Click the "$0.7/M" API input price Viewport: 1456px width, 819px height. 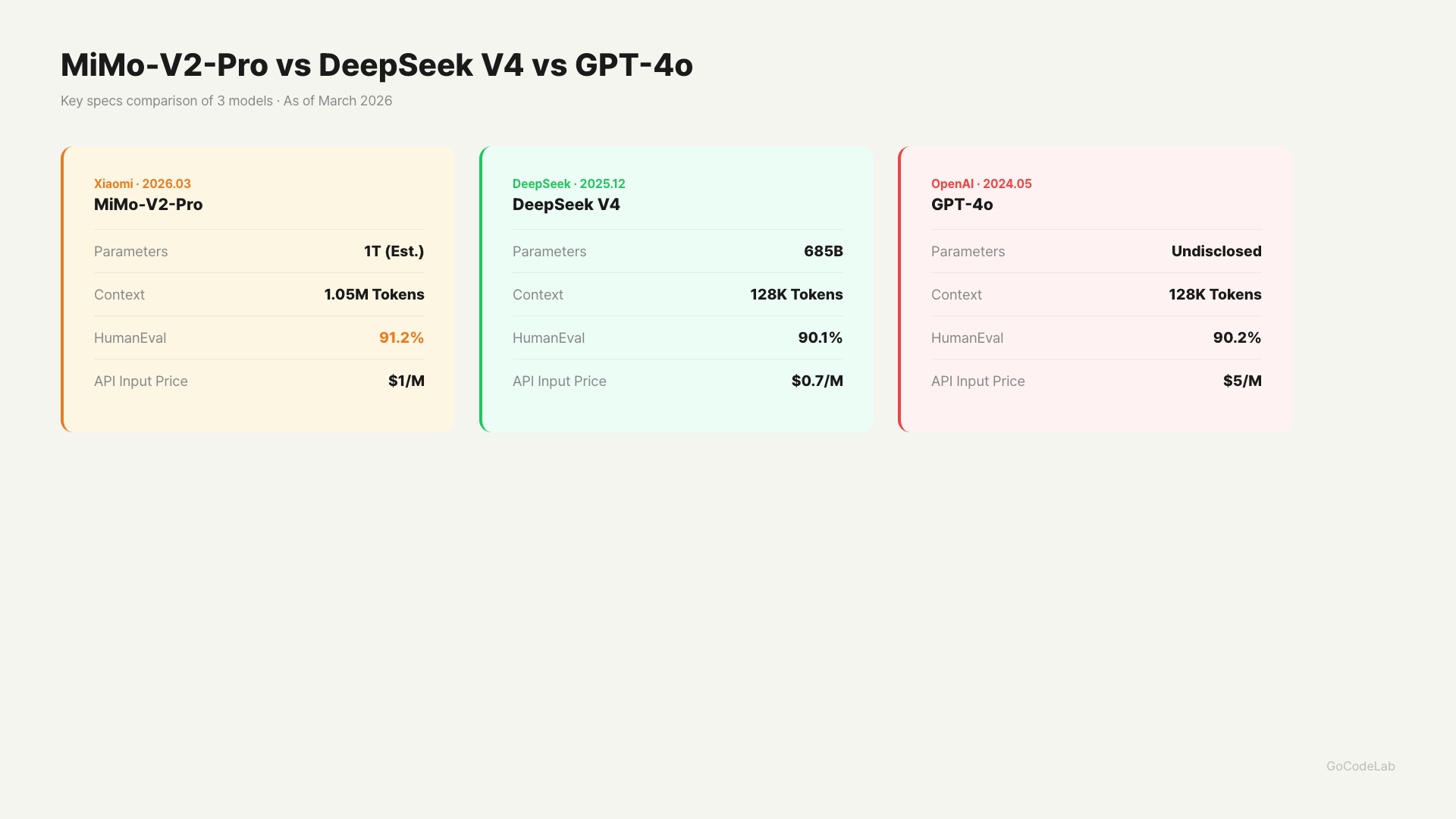817,381
